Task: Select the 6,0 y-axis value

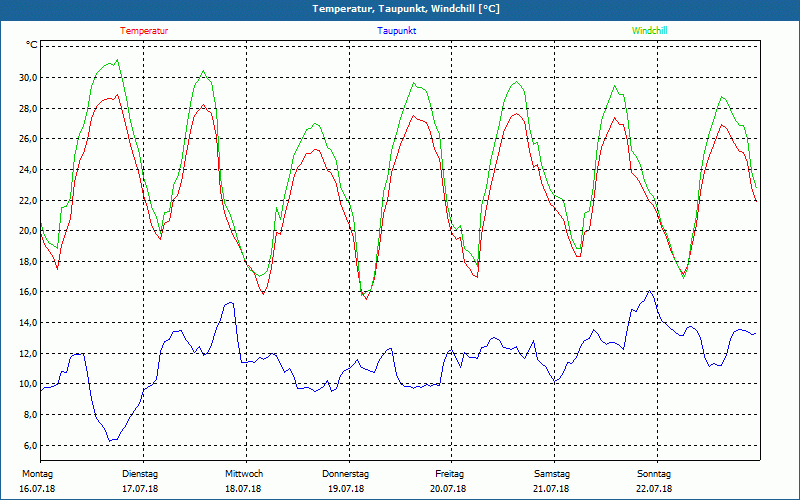Action: 31,445
